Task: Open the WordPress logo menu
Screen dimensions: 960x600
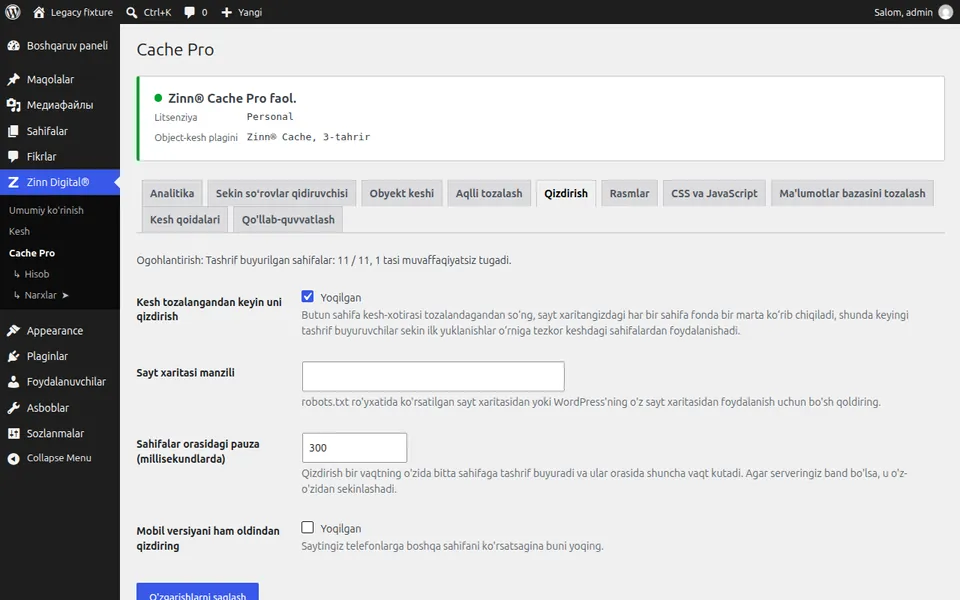Action: pyautogui.click(x=13, y=12)
